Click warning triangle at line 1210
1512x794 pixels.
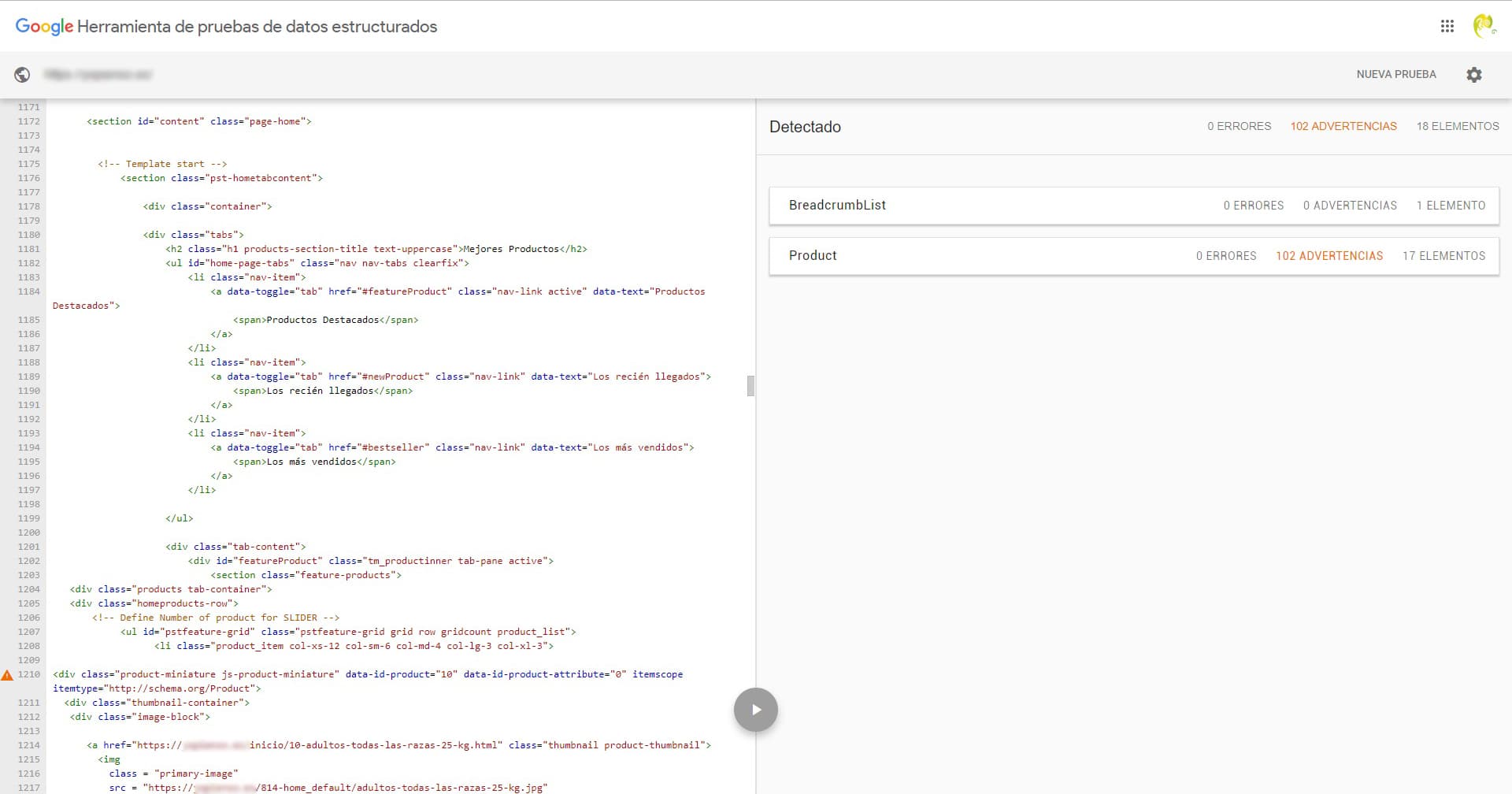7,675
